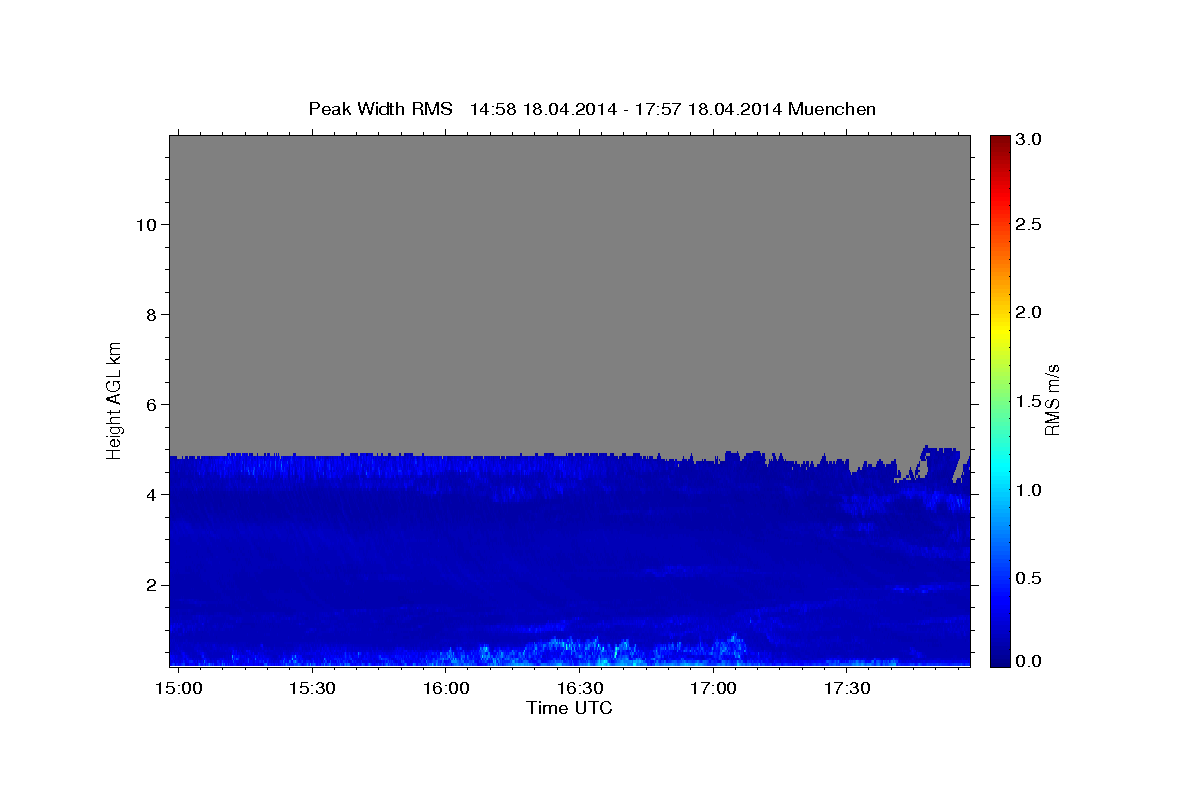This screenshot has width=1200, height=800.
Task: Click the colorbar value 0.0
Action: click(1029, 661)
